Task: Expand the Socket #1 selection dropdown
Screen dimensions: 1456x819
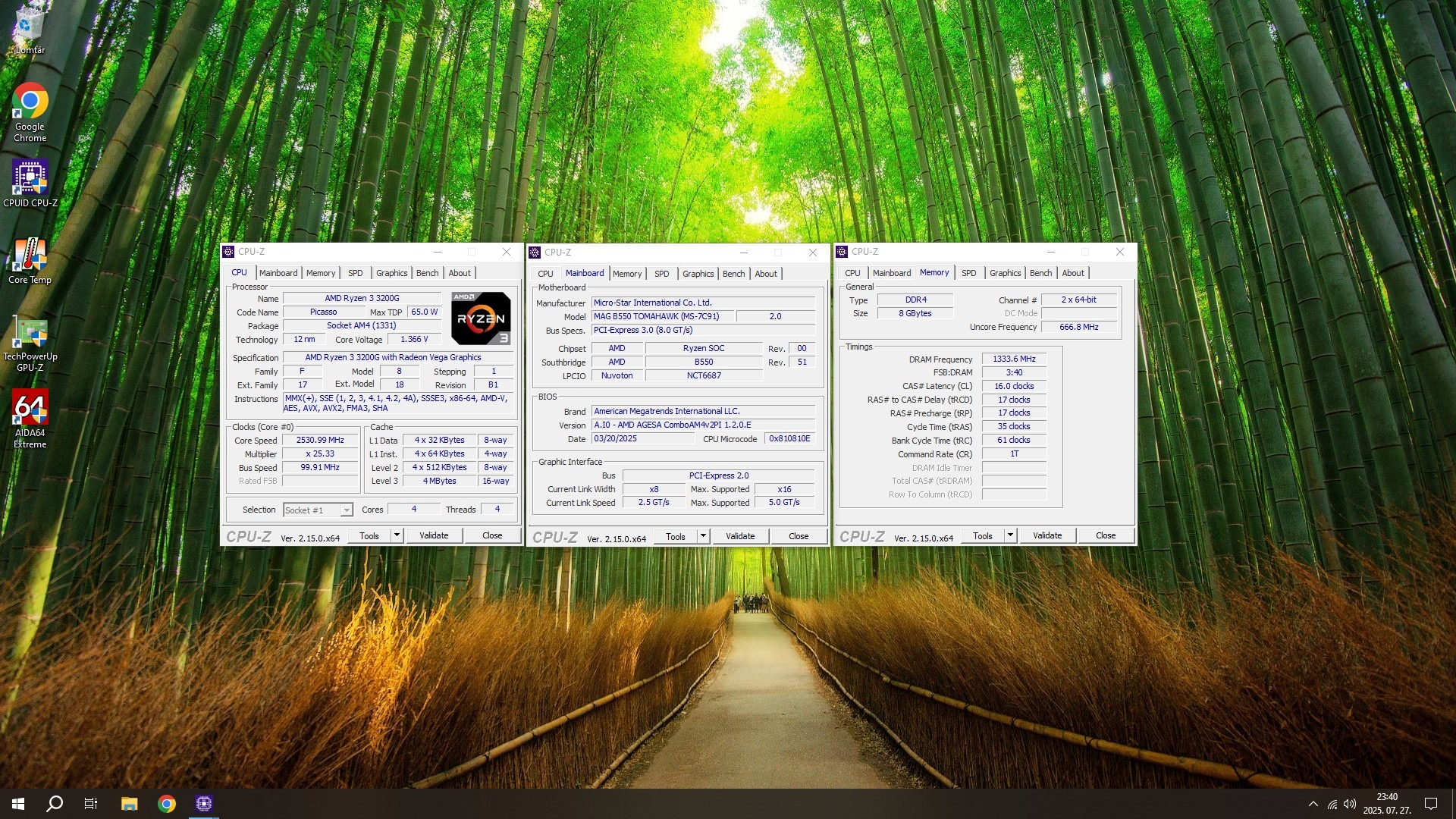Action: [346, 510]
